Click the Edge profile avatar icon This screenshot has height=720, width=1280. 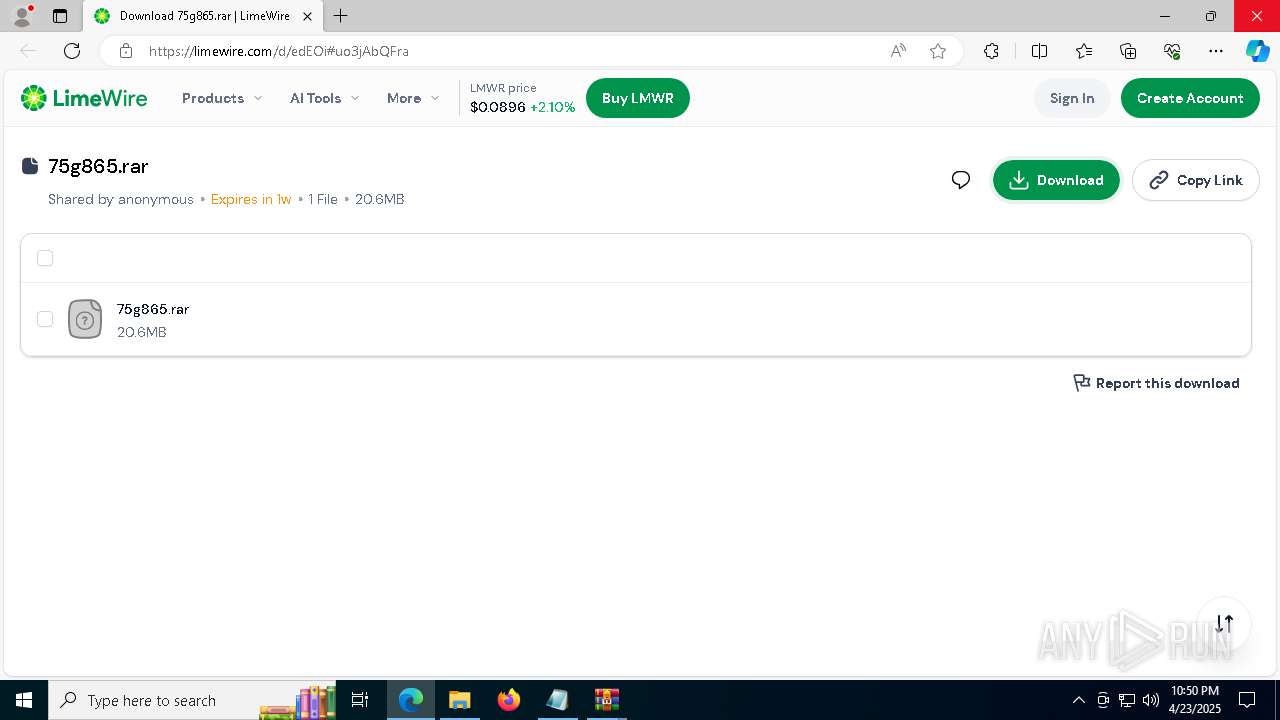click(x=21, y=16)
